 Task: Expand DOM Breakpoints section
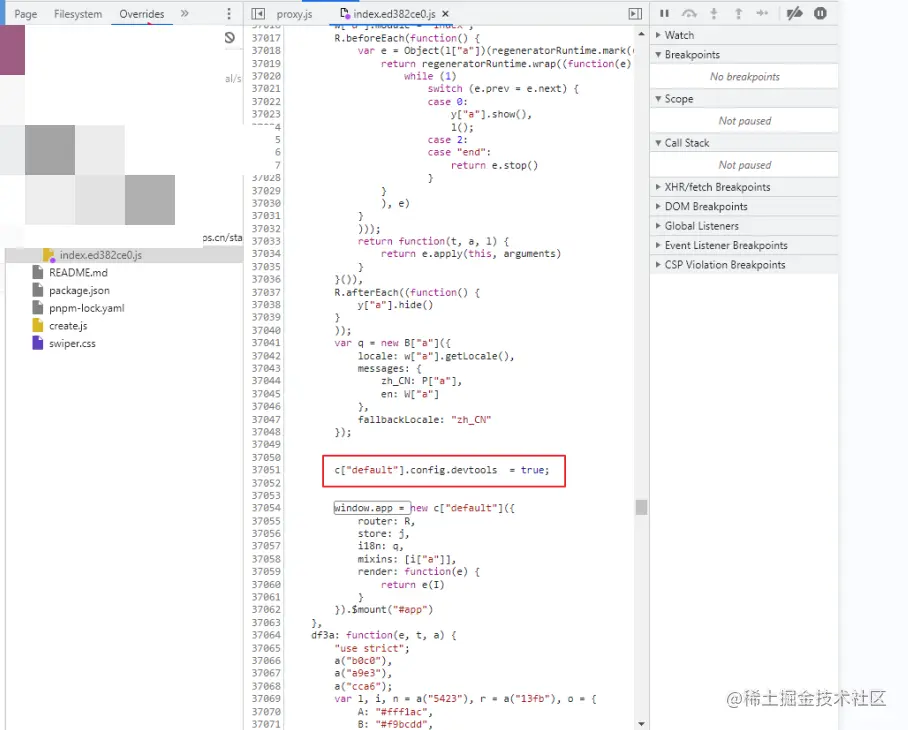pyautogui.click(x=744, y=207)
